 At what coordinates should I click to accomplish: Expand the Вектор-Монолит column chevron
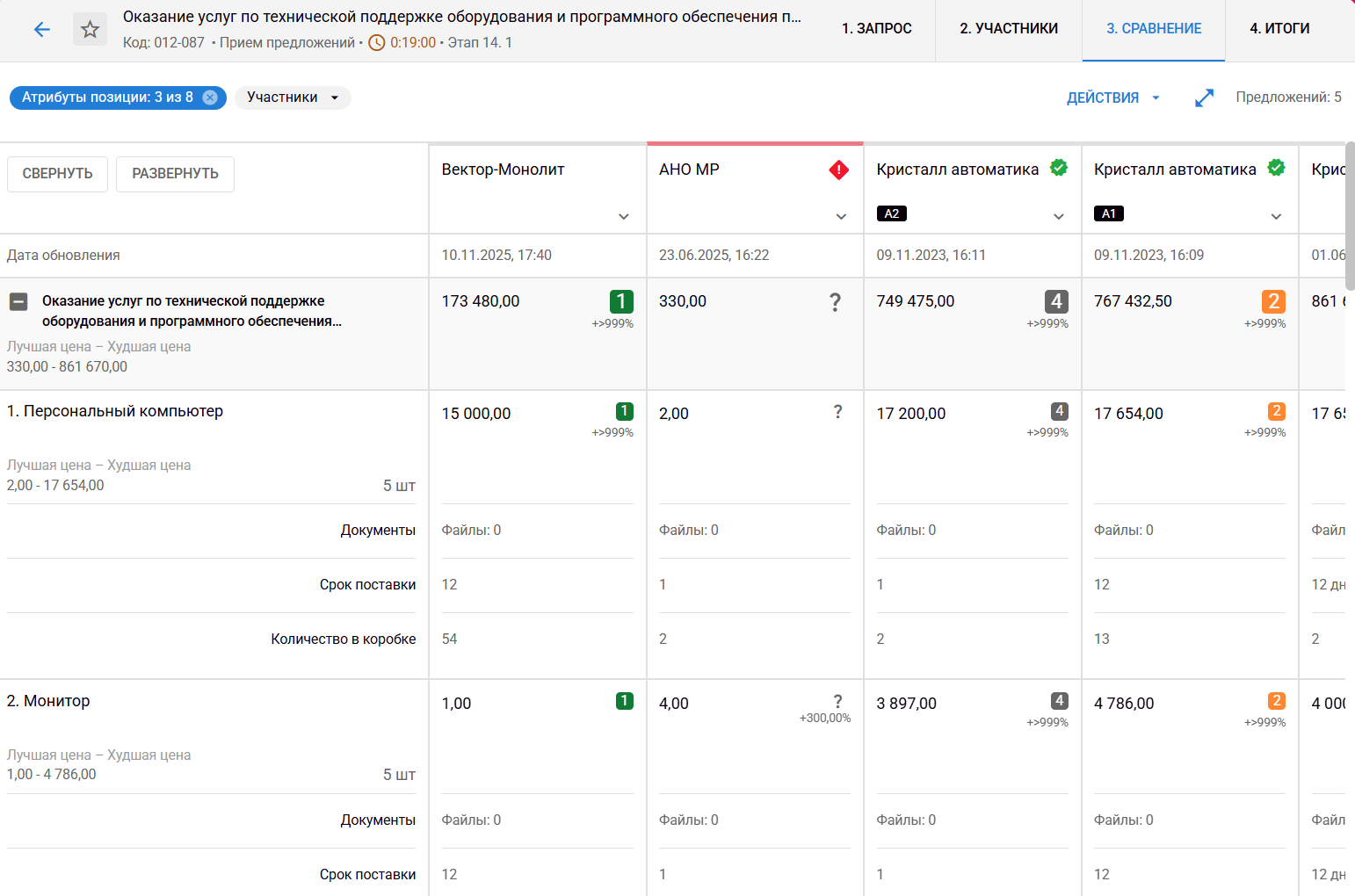point(623,216)
